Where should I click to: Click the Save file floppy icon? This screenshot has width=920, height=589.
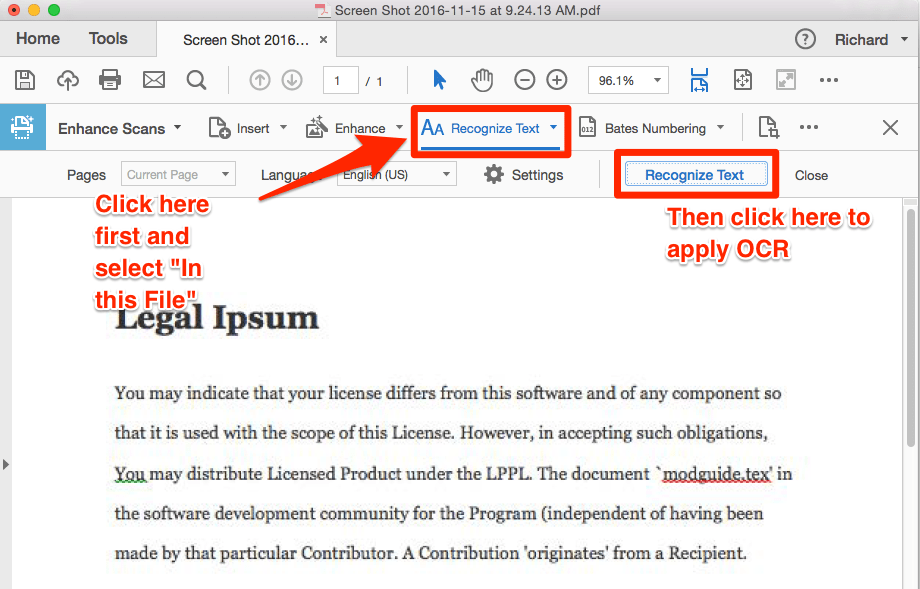(x=25, y=80)
